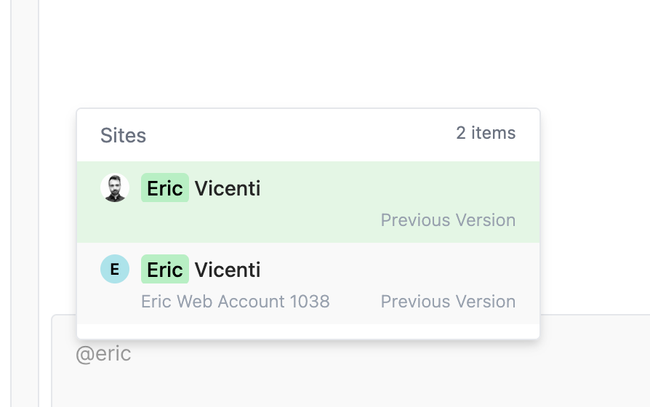Click the left gray gutter strip
This screenshot has width=650, height=407.
[x=24, y=200]
